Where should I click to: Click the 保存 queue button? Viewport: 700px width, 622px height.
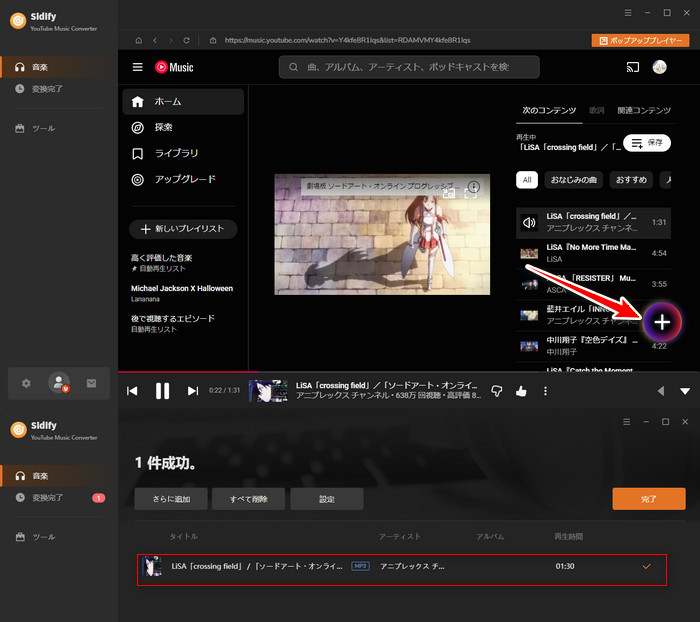point(647,143)
